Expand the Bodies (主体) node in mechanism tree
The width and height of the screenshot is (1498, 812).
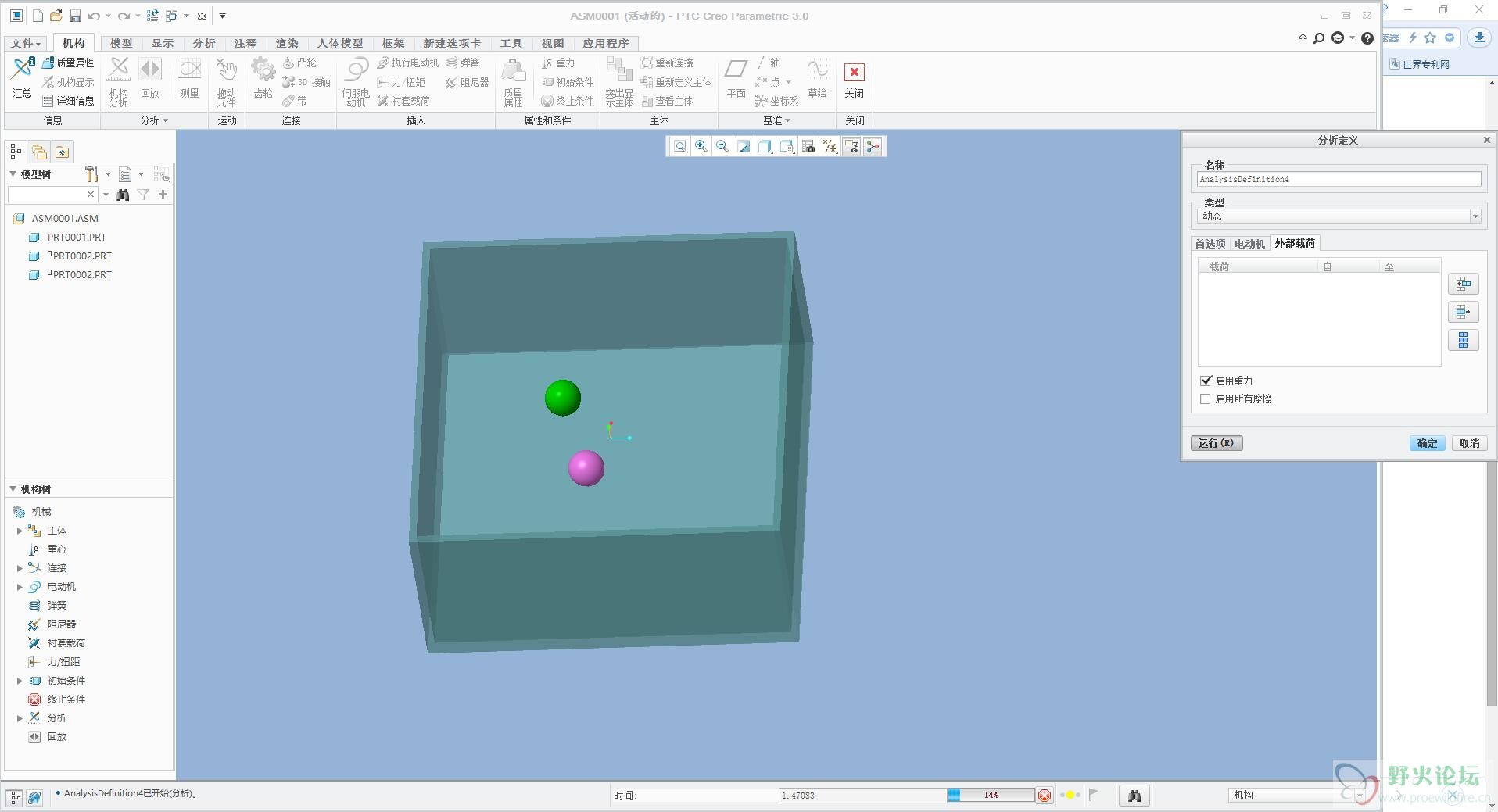[x=20, y=531]
